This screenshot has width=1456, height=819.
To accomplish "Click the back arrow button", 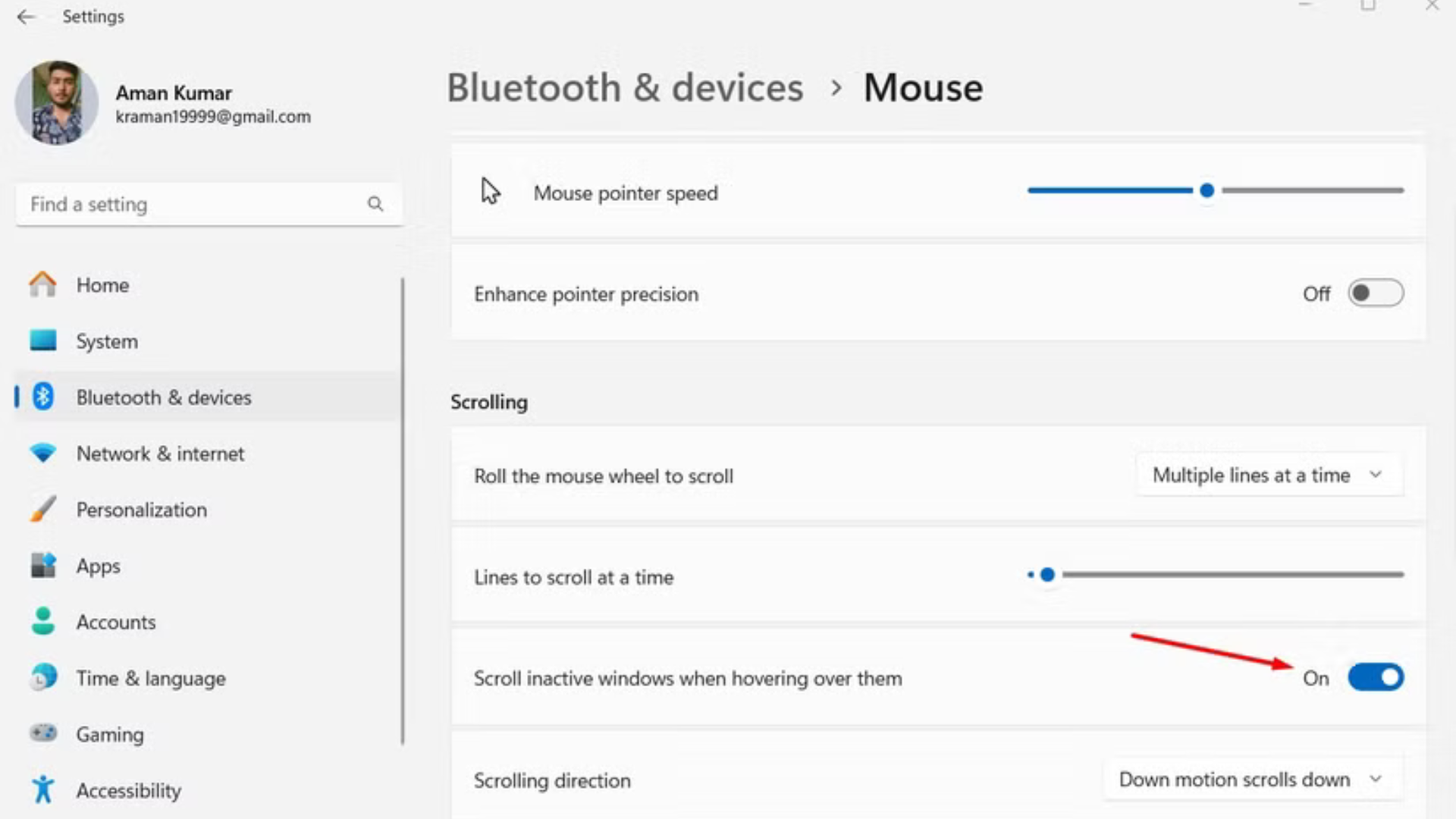I will (x=27, y=16).
